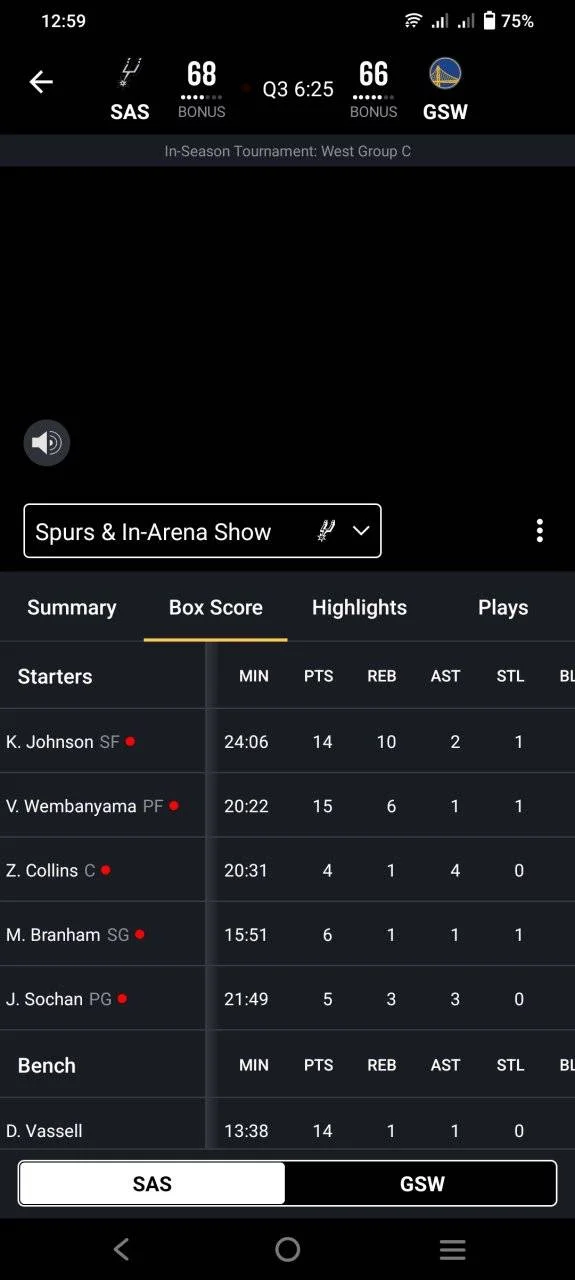Tap the San Antonio Spurs logo in header
Viewport: 575px width, 1280px height.
[x=130, y=74]
